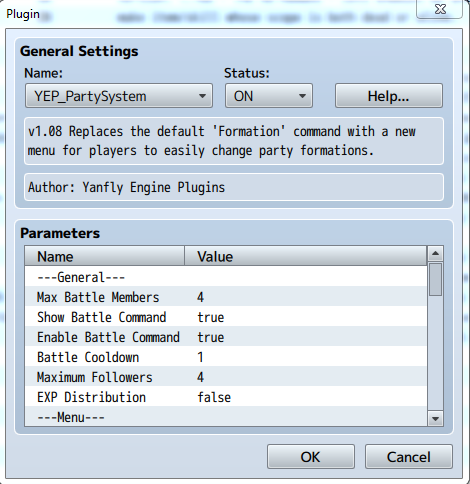Screen dimensions: 470x484
Task: Select the ---Menu--- row
Action: click(x=226, y=416)
